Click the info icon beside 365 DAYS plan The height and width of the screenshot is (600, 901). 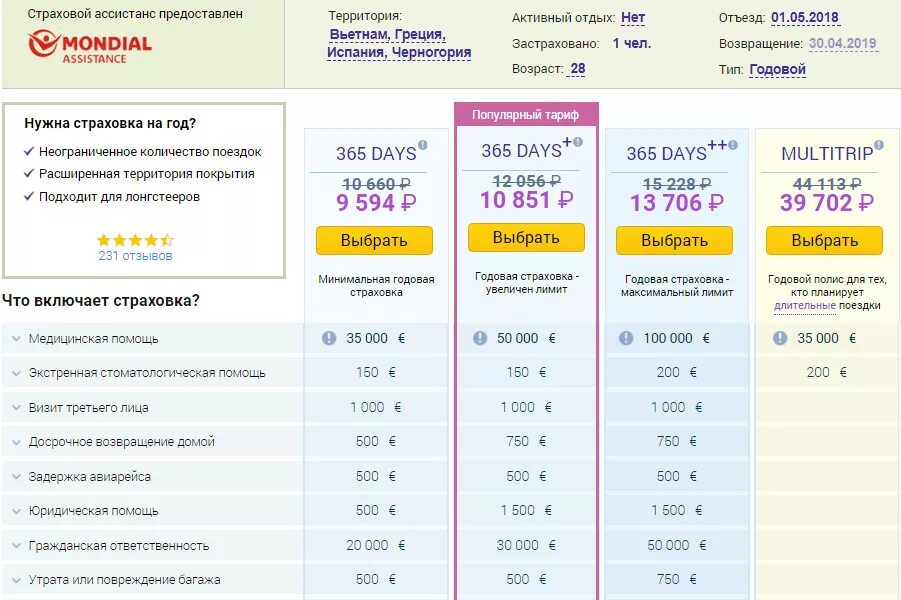(423, 145)
